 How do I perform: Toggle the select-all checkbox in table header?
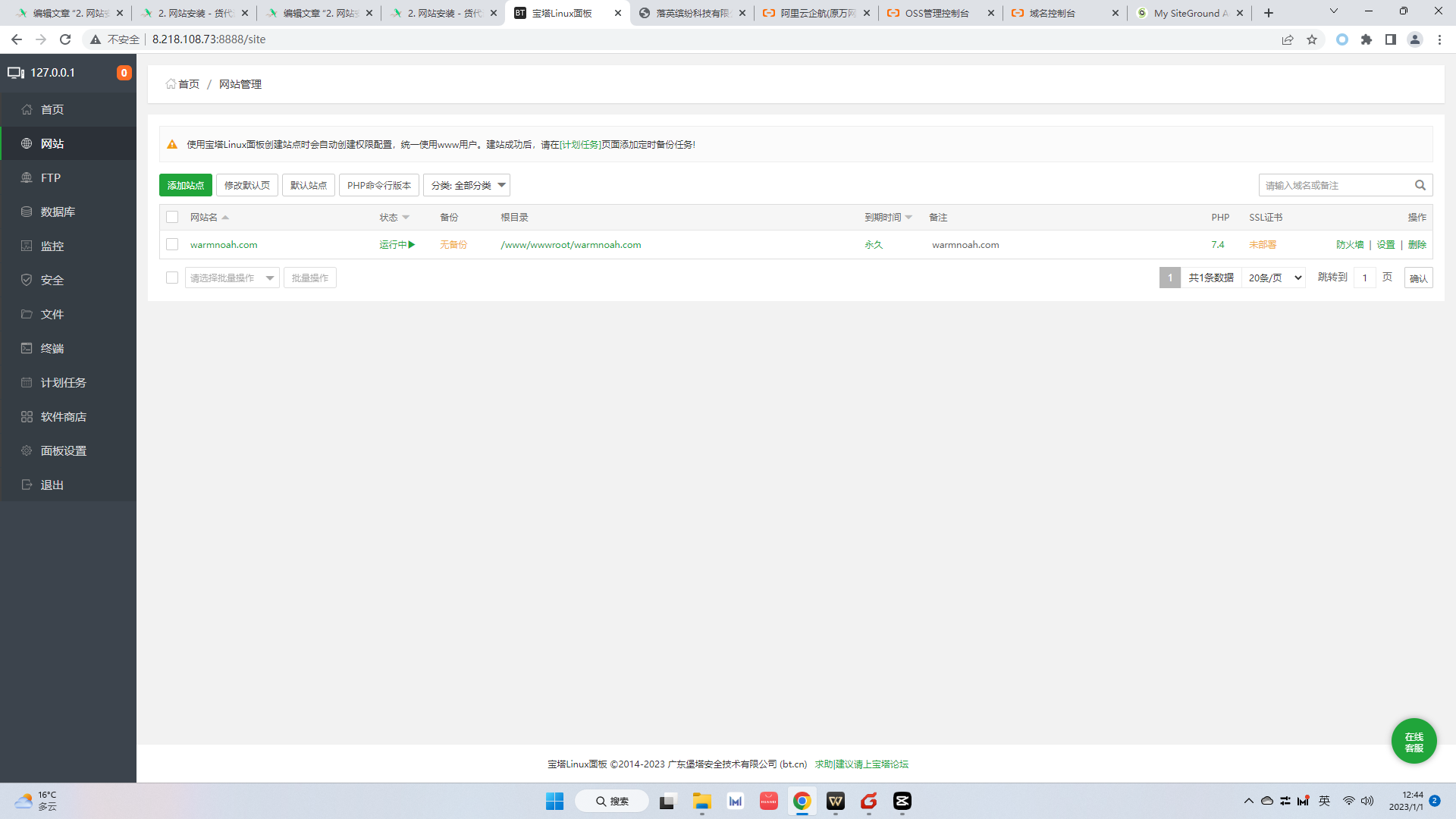coord(172,218)
